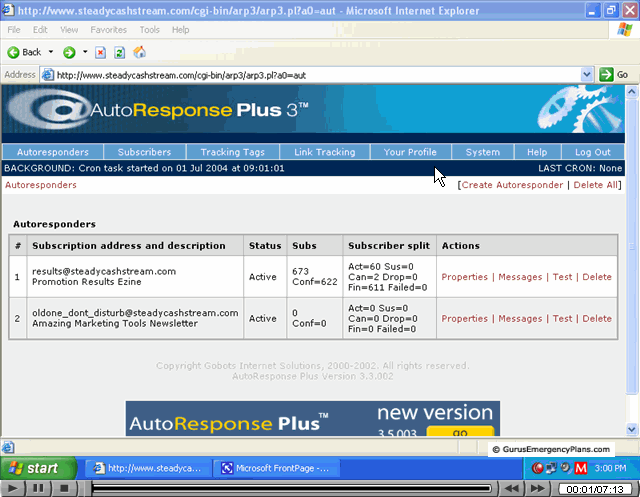The width and height of the screenshot is (640, 497).
Task: Click Test for Promotion Results Ezine row
Action: (x=562, y=277)
